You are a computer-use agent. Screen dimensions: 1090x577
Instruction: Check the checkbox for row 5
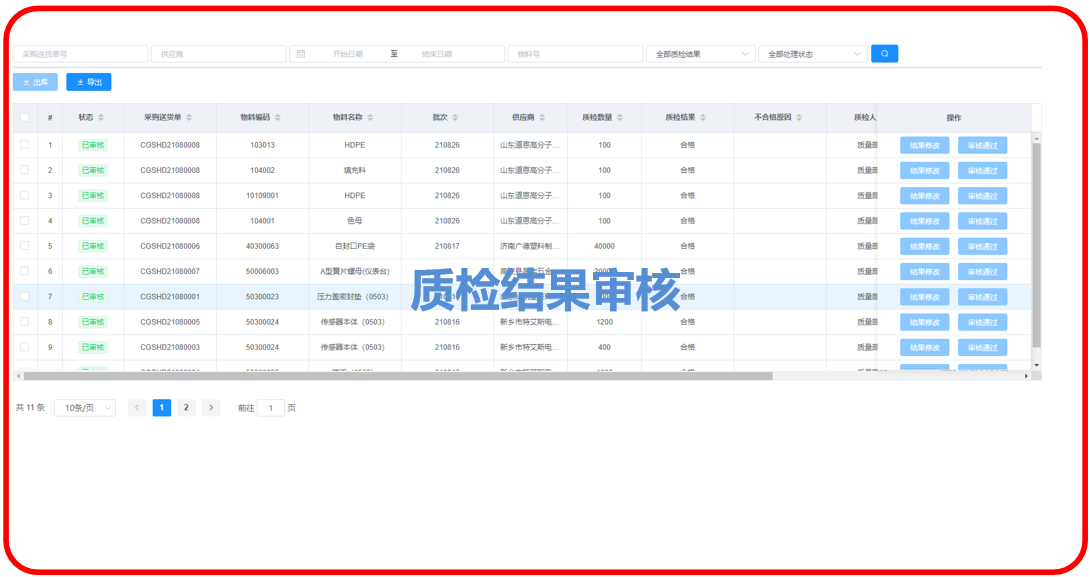click(x=24, y=246)
